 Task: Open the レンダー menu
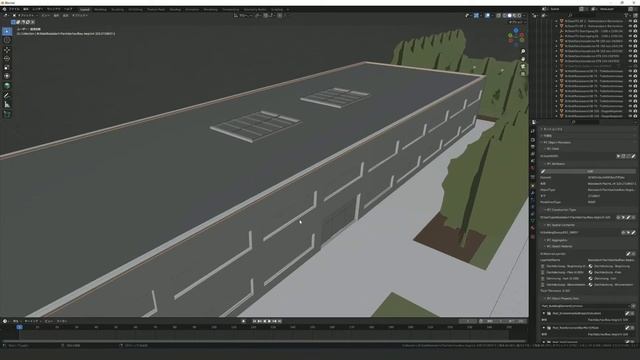(x=37, y=9)
